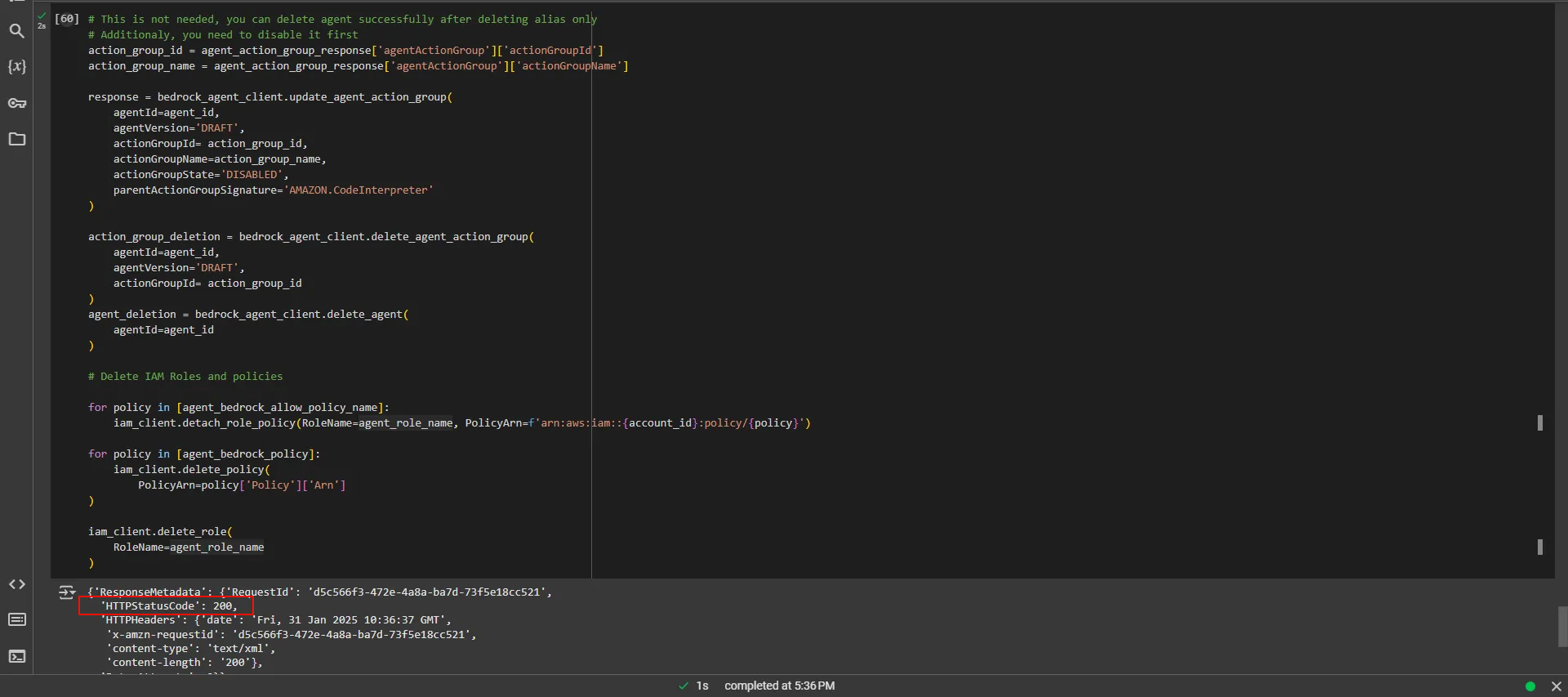This screenshot has height=697, width=1568.
Task: Click 'RoleName=agent_role_name' line
Action: coord(189,547)
